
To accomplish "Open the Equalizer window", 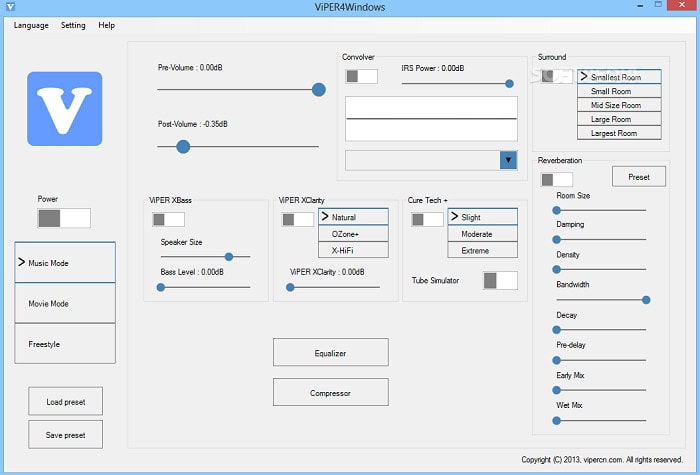I will [331, 352].
